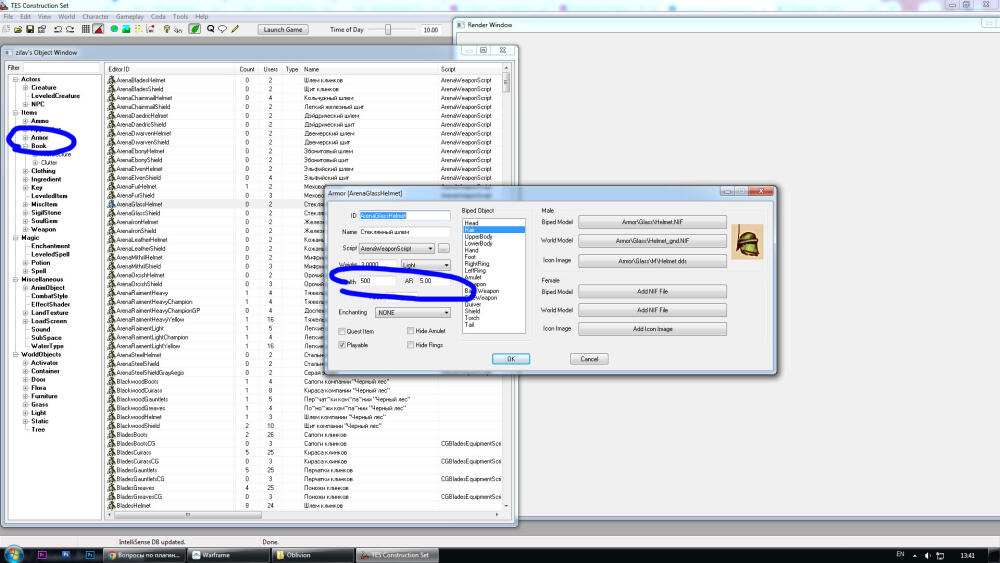Open Warframe from the taskbar
Viewport: 1000px width, 563px height.
[229, 555]
